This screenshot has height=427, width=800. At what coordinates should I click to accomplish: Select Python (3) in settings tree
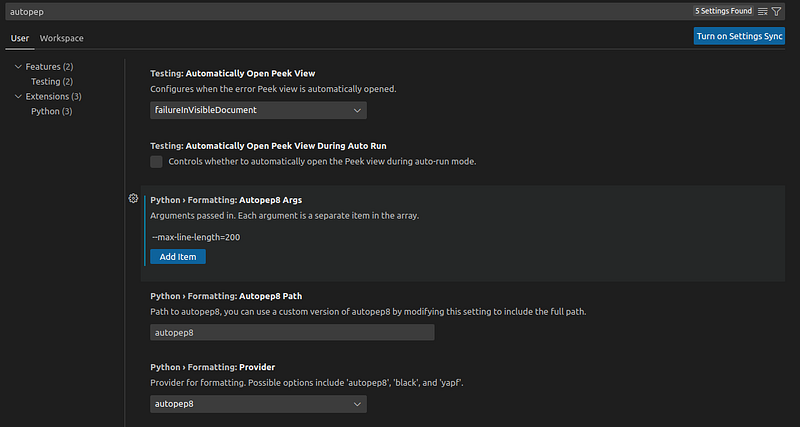52,111
